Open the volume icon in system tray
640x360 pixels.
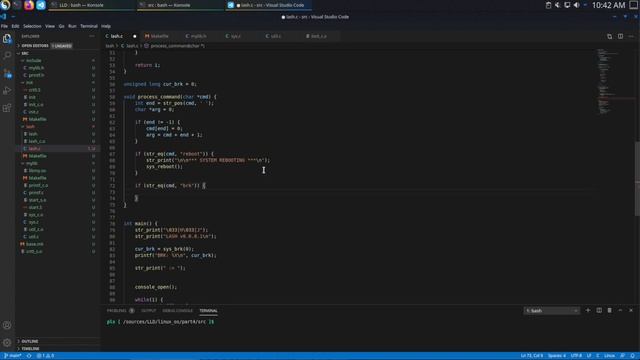pos(576,5)
